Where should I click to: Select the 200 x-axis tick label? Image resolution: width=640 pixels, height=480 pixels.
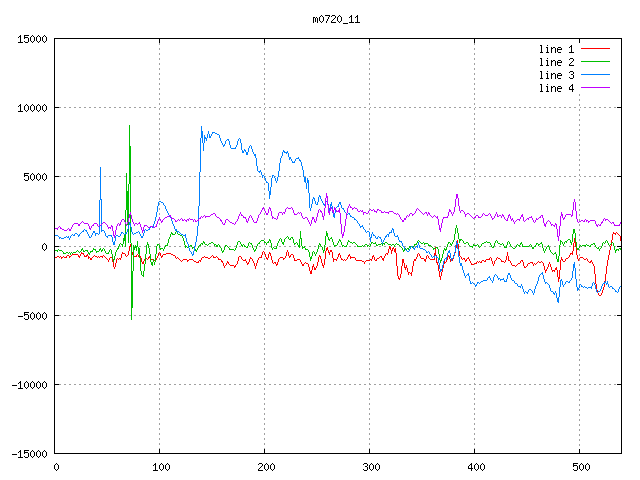coord(265,466)
